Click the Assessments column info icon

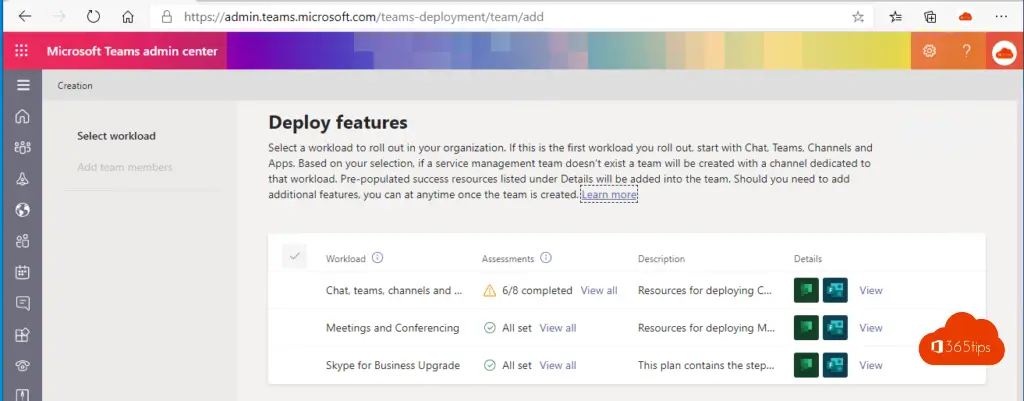coord(546,258)
